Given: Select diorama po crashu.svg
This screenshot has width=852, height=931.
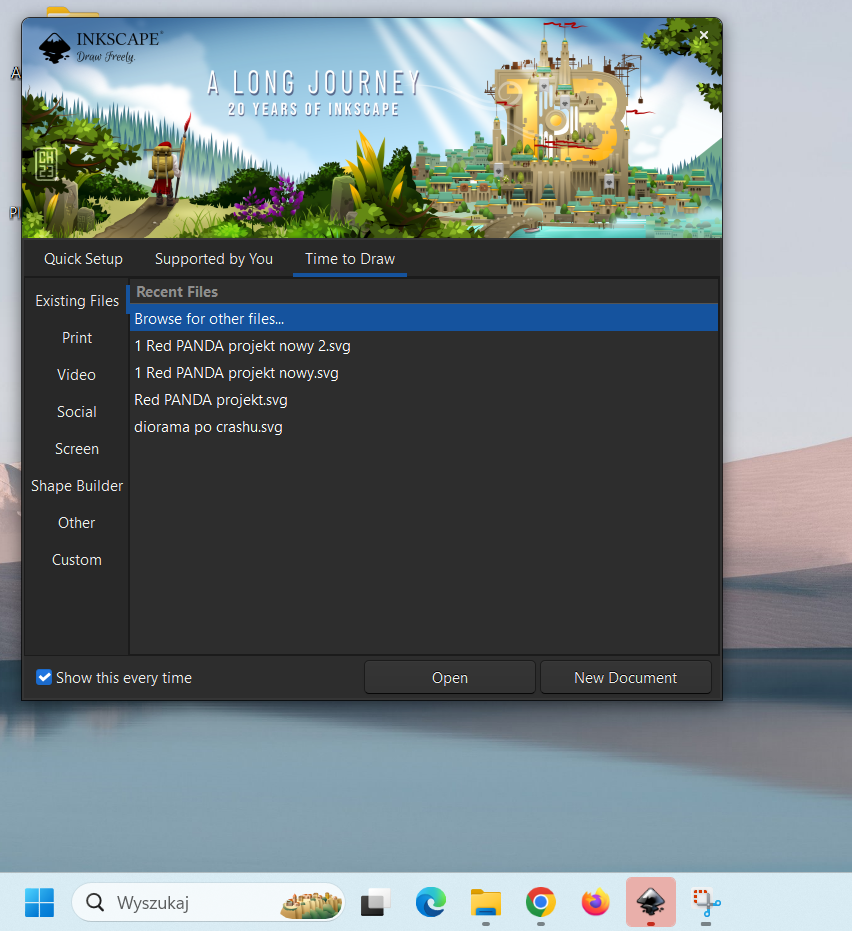Looking at the screenshot, I should pos(424,427).
